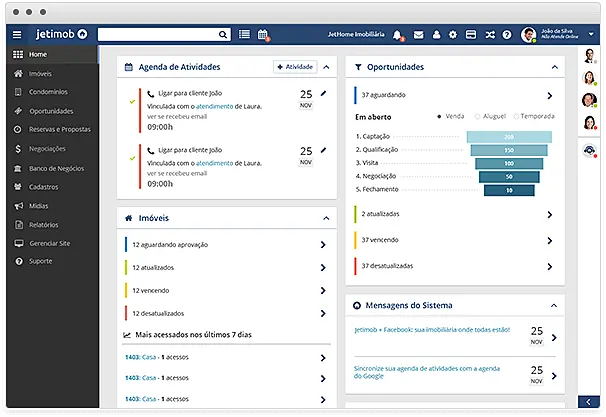Screen dimensions: 606x417
Task: Select the Temporada radio option
Action: pos(513,116)
